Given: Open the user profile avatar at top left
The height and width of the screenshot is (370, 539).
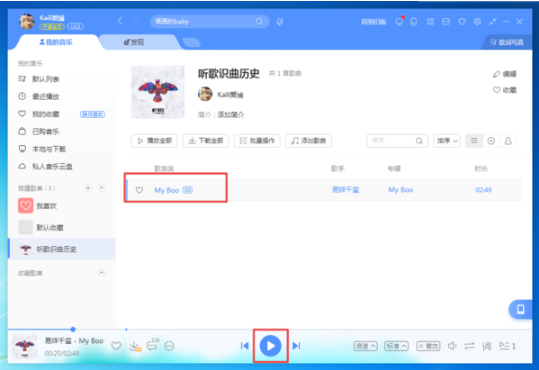Looking at the screenshot, I should 27,21.
